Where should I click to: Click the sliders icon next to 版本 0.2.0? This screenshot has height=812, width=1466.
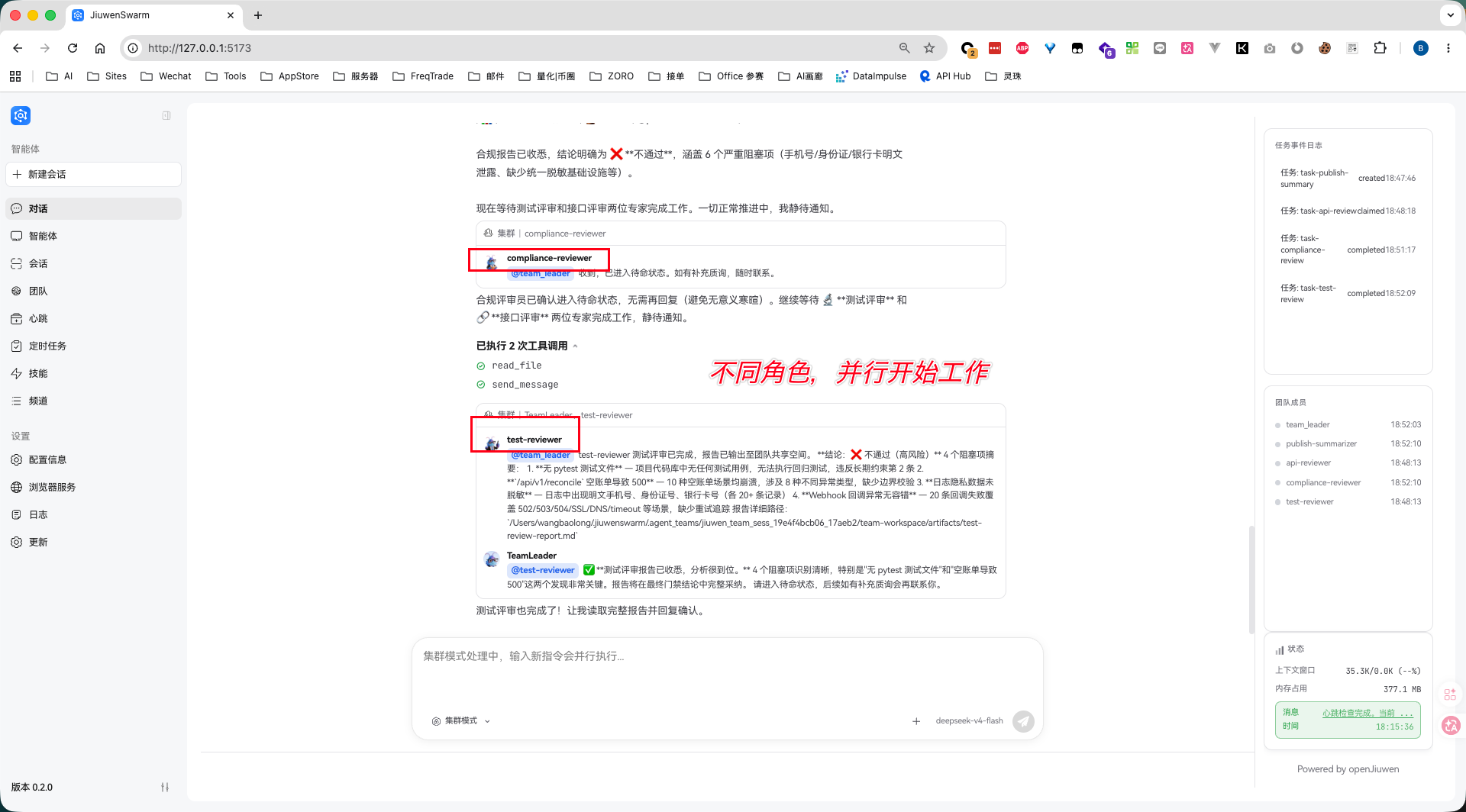[165, 787]
